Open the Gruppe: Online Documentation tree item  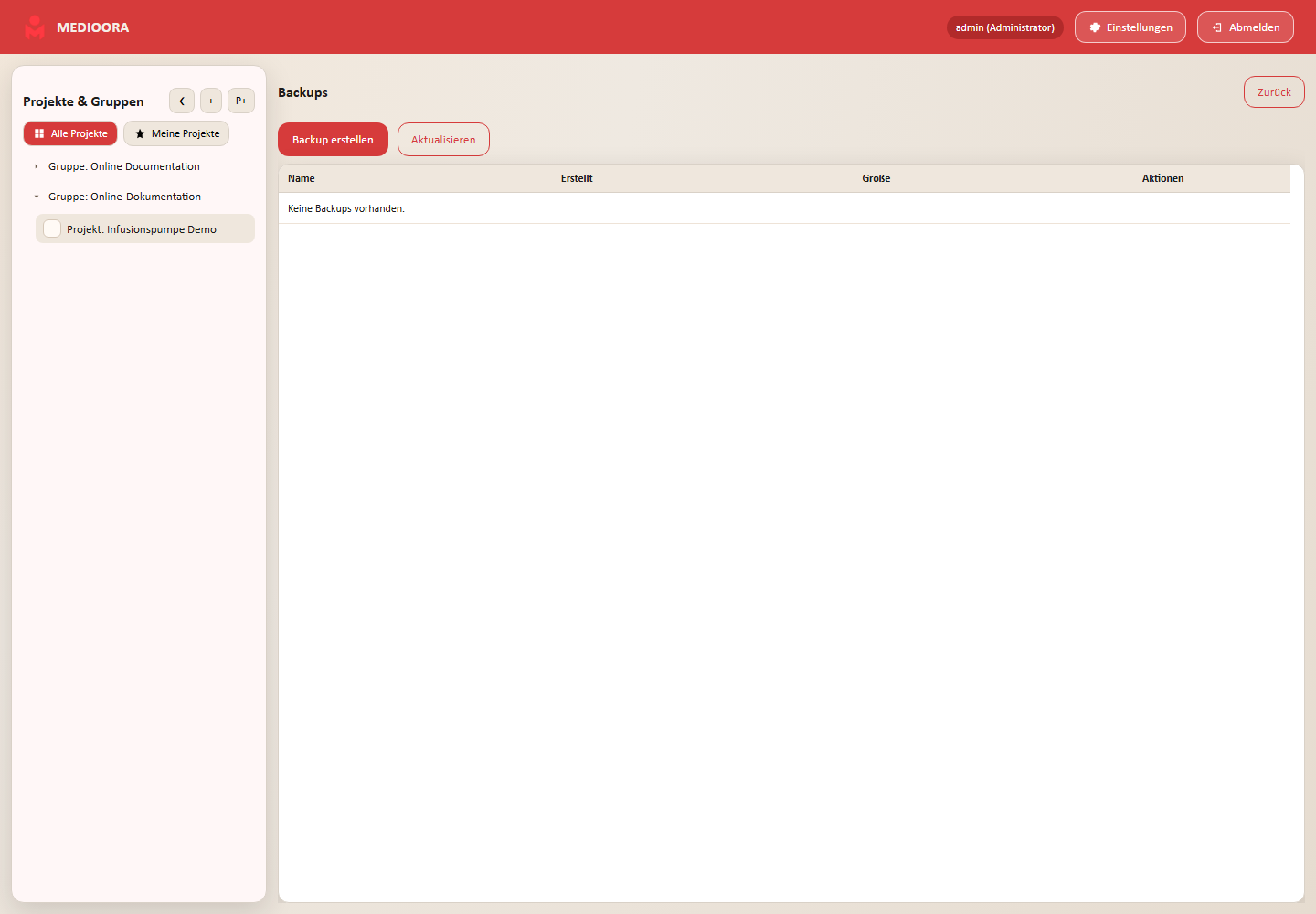click(x=124, y=166)
